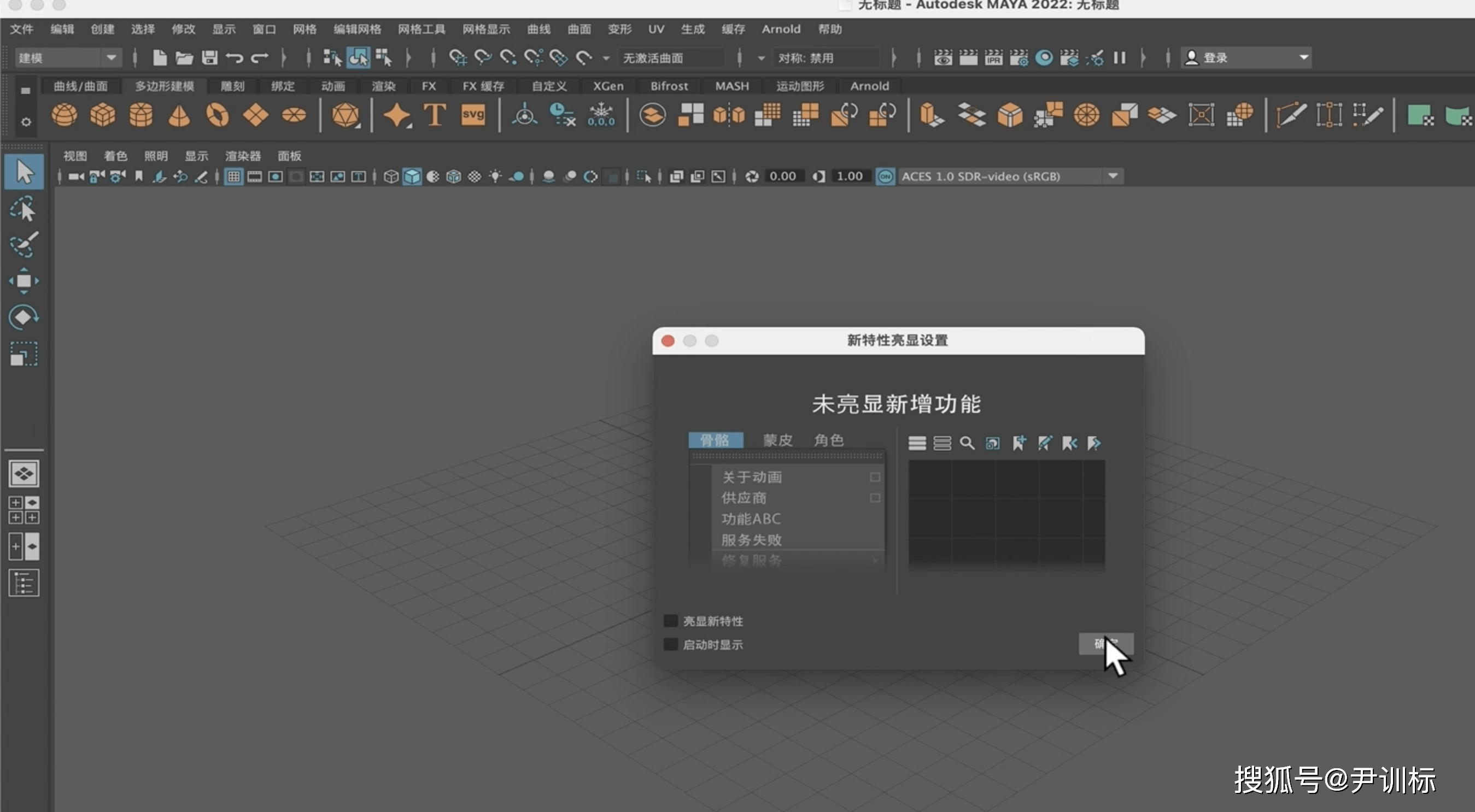Toggle color management ON button
This screenshot has width=1475, height=812.
[x=885, y=177]
